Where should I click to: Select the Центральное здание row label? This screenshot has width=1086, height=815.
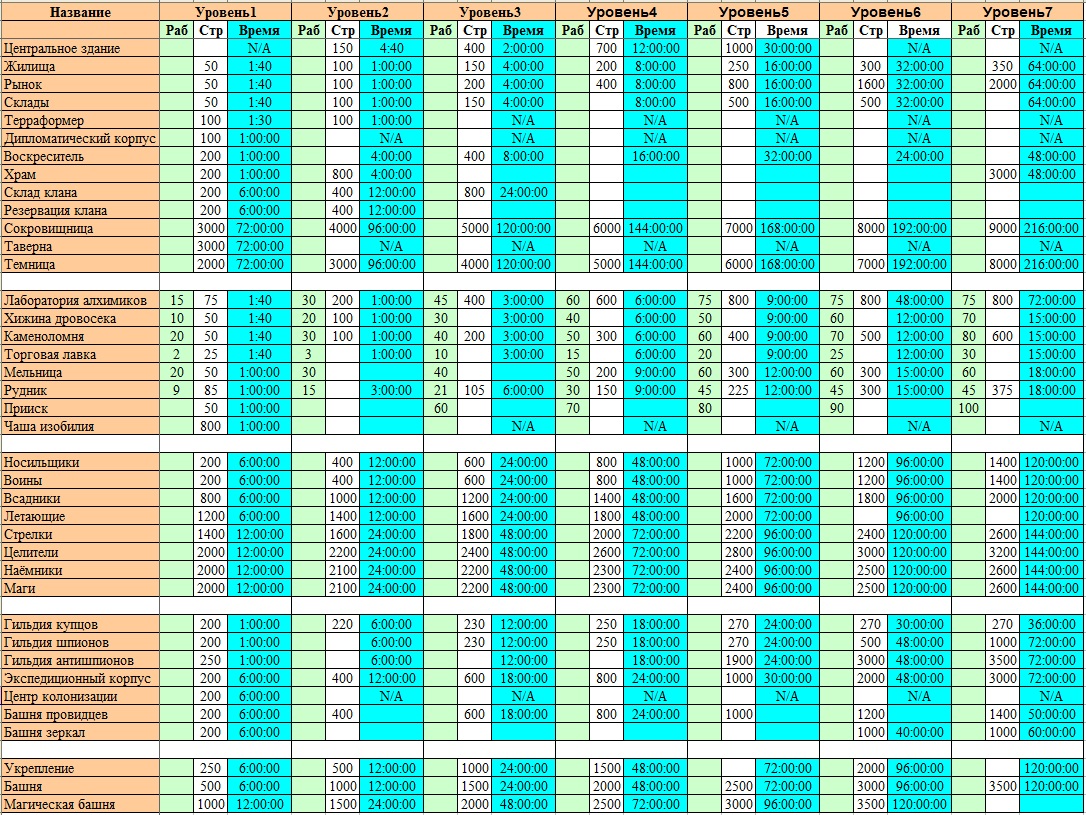pyautogui.click(x=80, y=48)
